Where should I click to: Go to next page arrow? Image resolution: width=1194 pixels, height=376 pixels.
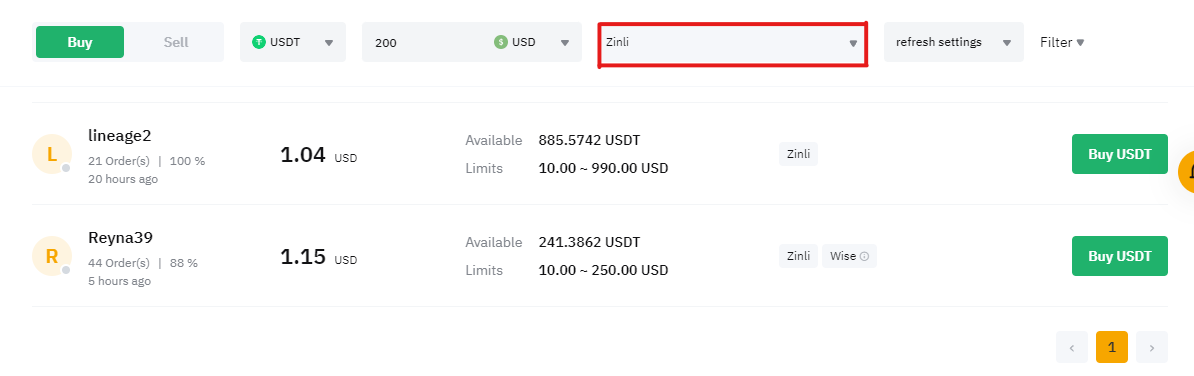[1152, 347]
